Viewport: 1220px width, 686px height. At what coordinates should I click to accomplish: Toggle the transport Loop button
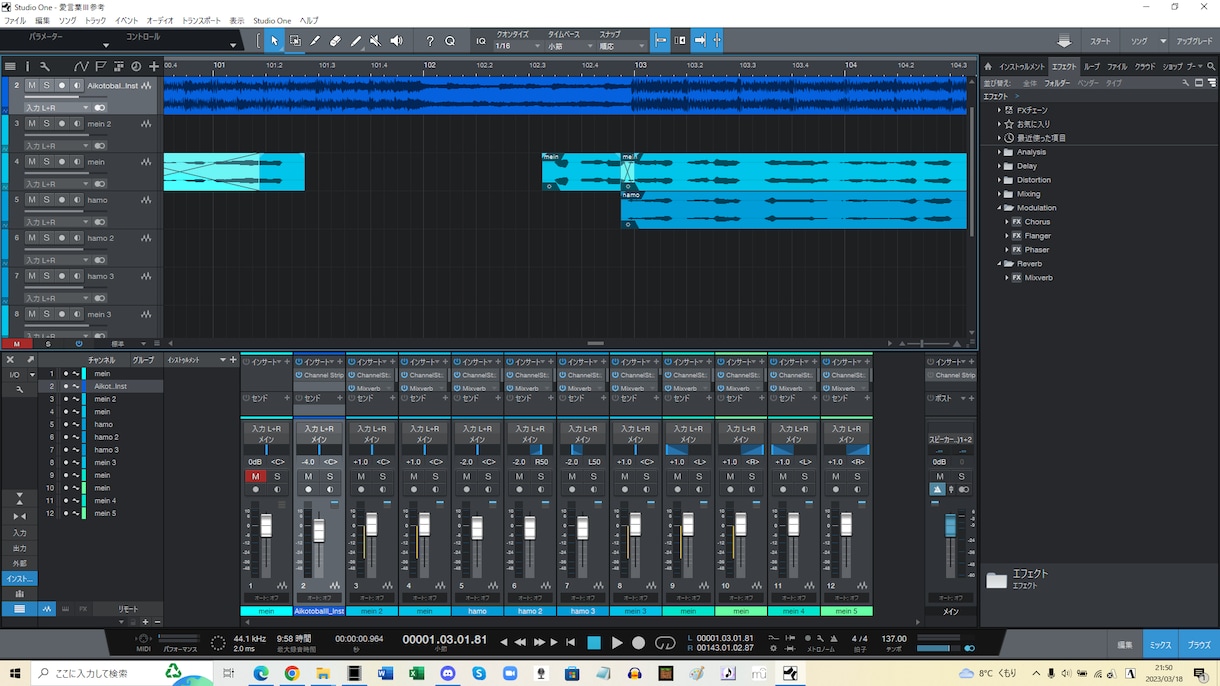[665, 643]
